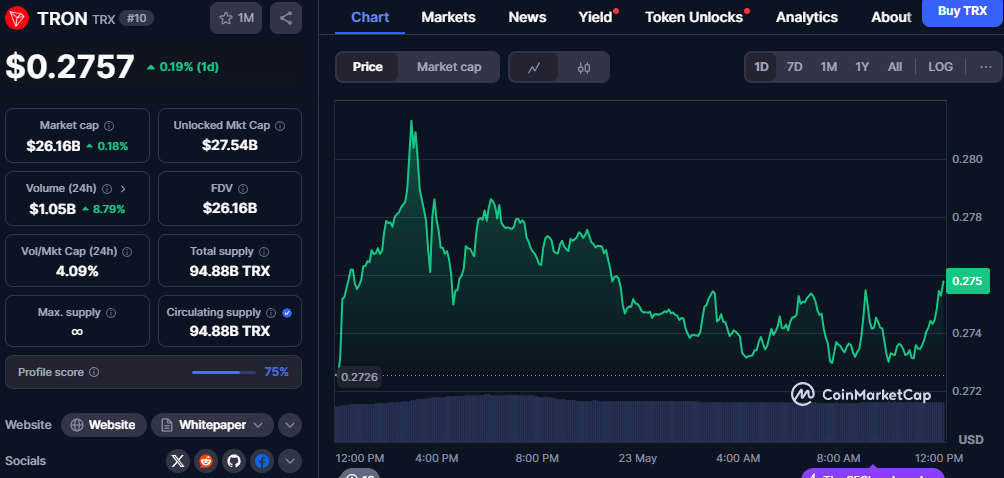1004x478 pixels.
Task: Toggle LOG scale on chart
Action: click(941, 67)
